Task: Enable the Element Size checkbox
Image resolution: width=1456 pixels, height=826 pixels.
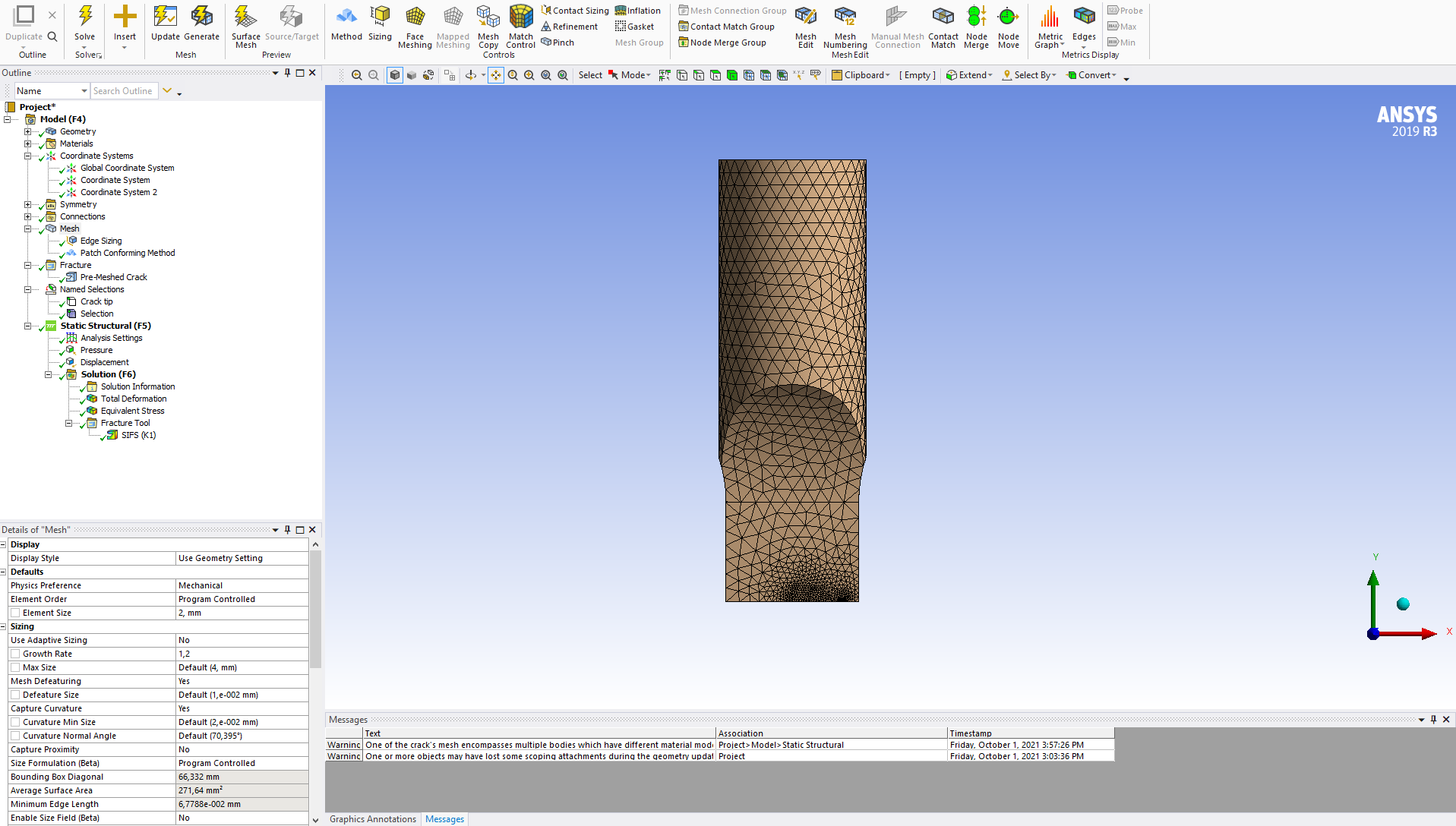Action: tap(15, 613)
